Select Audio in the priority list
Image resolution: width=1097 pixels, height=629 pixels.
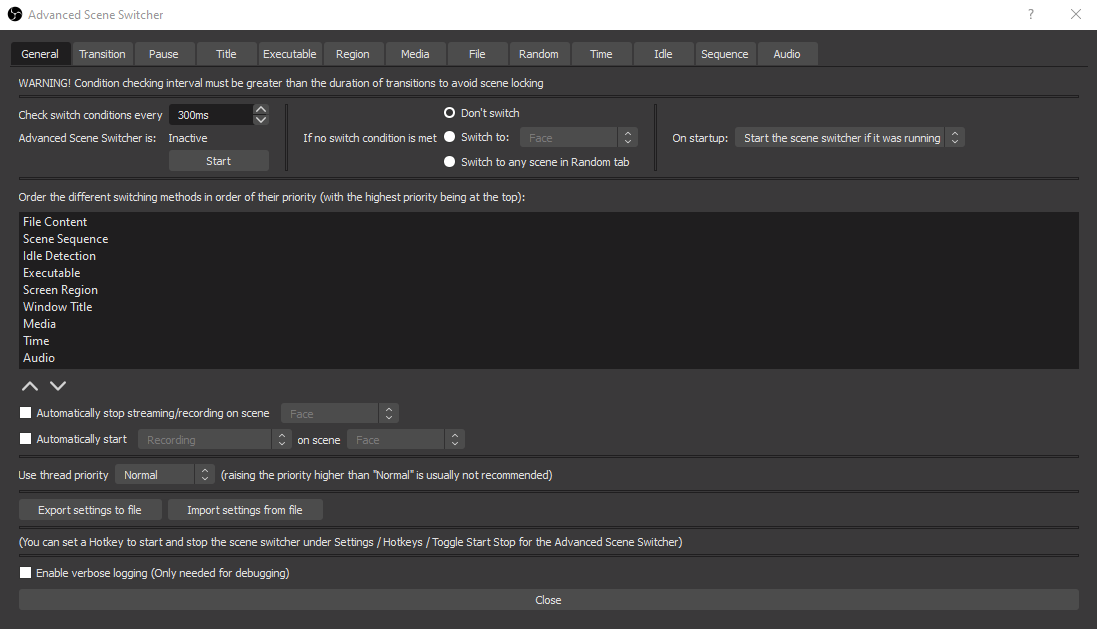coord(548,358)
